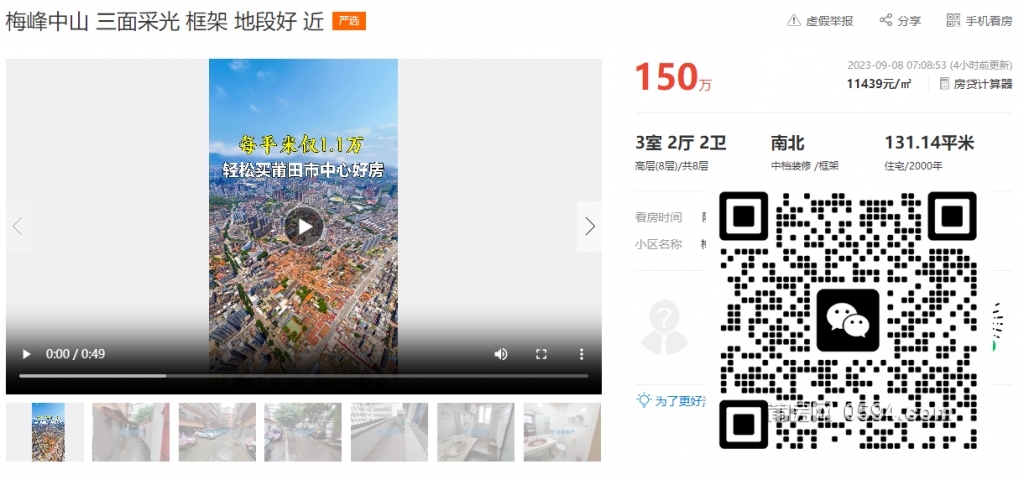
Task: Open the video more-options three-dot menu
Action: point(581,354)
